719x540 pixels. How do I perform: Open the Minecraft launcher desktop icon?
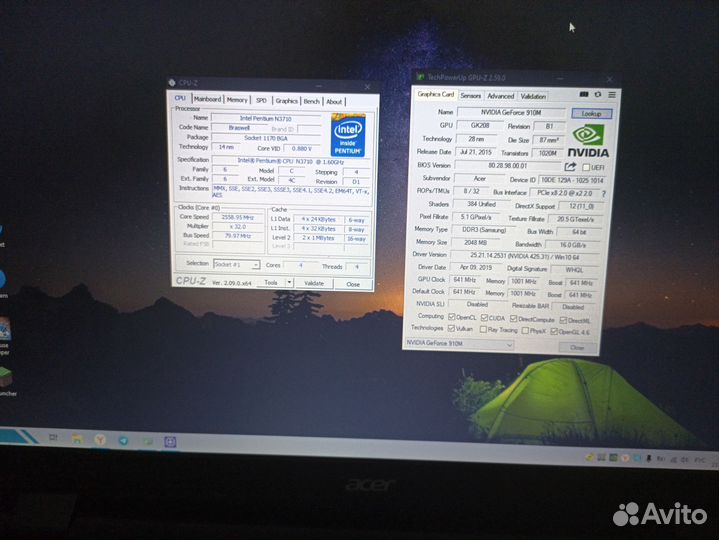coord(6,378)
